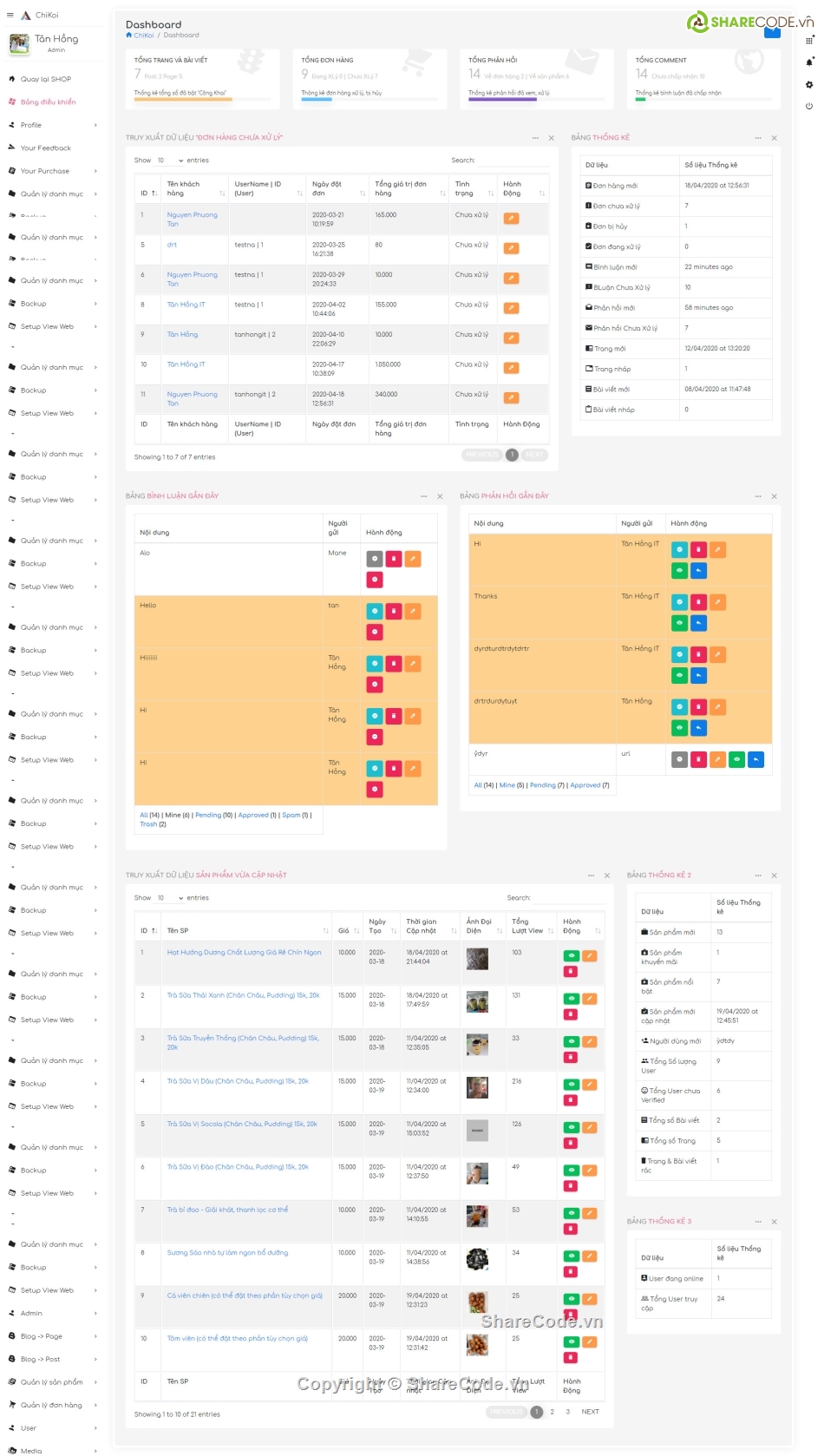Viewport: 824px width, 1456px height.
Task: Expand the Profile sidebar item
Action: [54, 125]
